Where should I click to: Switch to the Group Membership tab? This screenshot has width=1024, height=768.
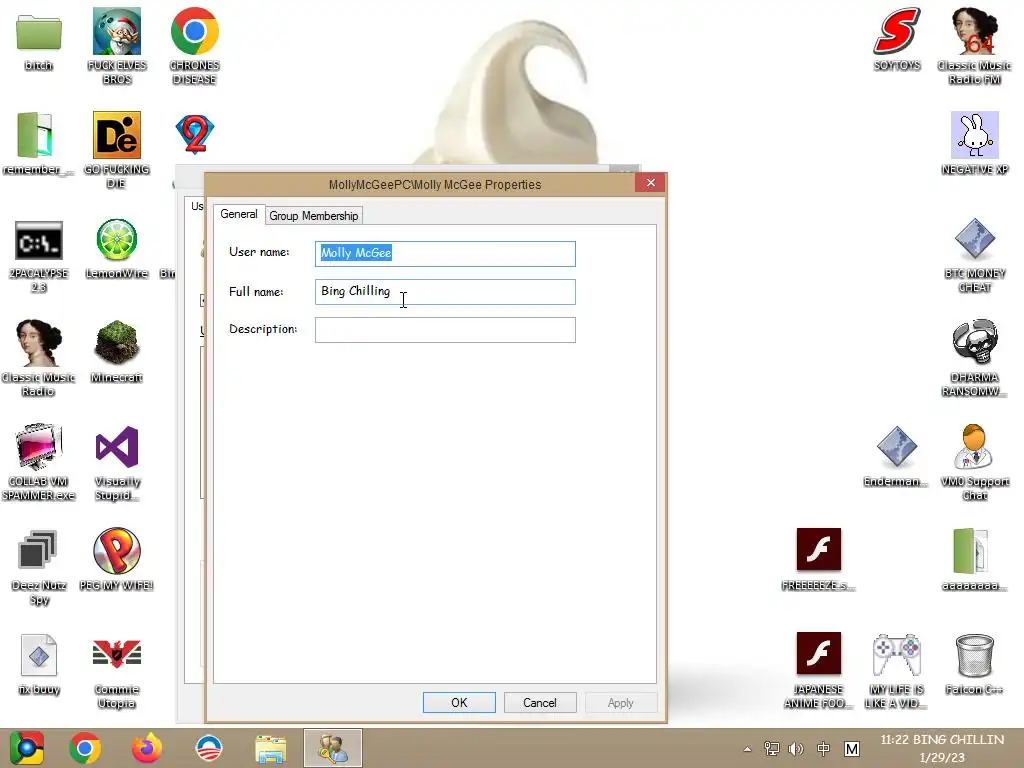[x=313, y=216]
